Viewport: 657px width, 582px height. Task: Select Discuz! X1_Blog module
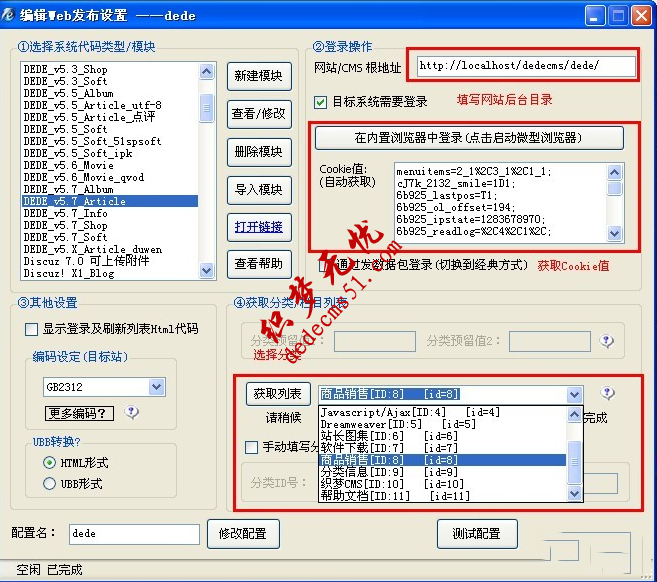coord(110,273)
